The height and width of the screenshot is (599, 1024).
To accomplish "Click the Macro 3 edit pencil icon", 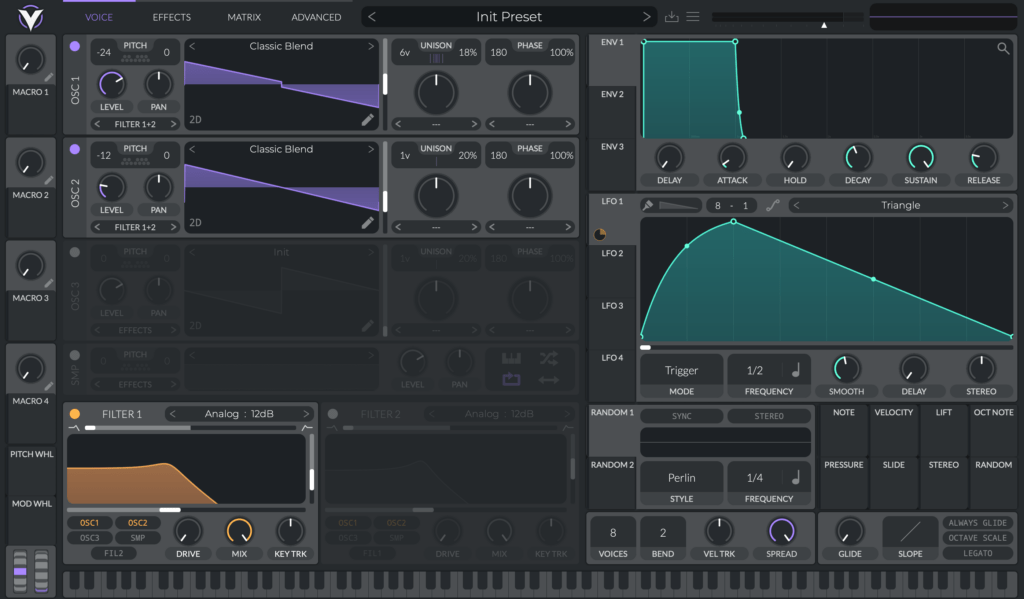I will click(49, 283).
